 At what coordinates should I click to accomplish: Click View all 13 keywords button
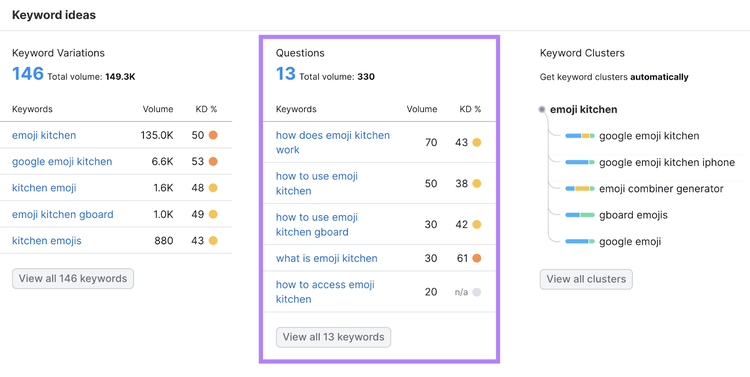pos(333,337)
